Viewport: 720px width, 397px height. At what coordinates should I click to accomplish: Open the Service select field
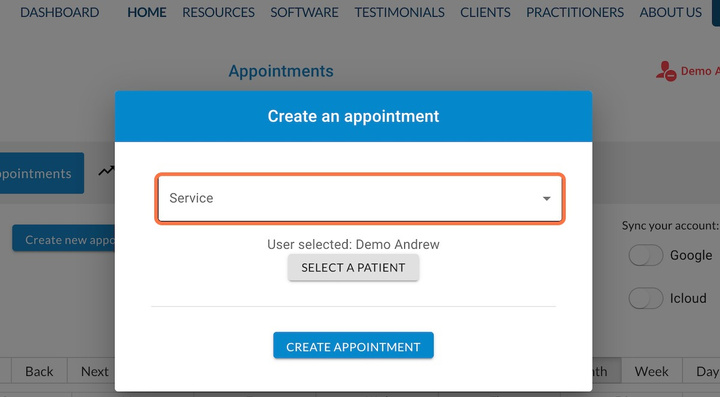pyautogui.click(x=360, y=198)
